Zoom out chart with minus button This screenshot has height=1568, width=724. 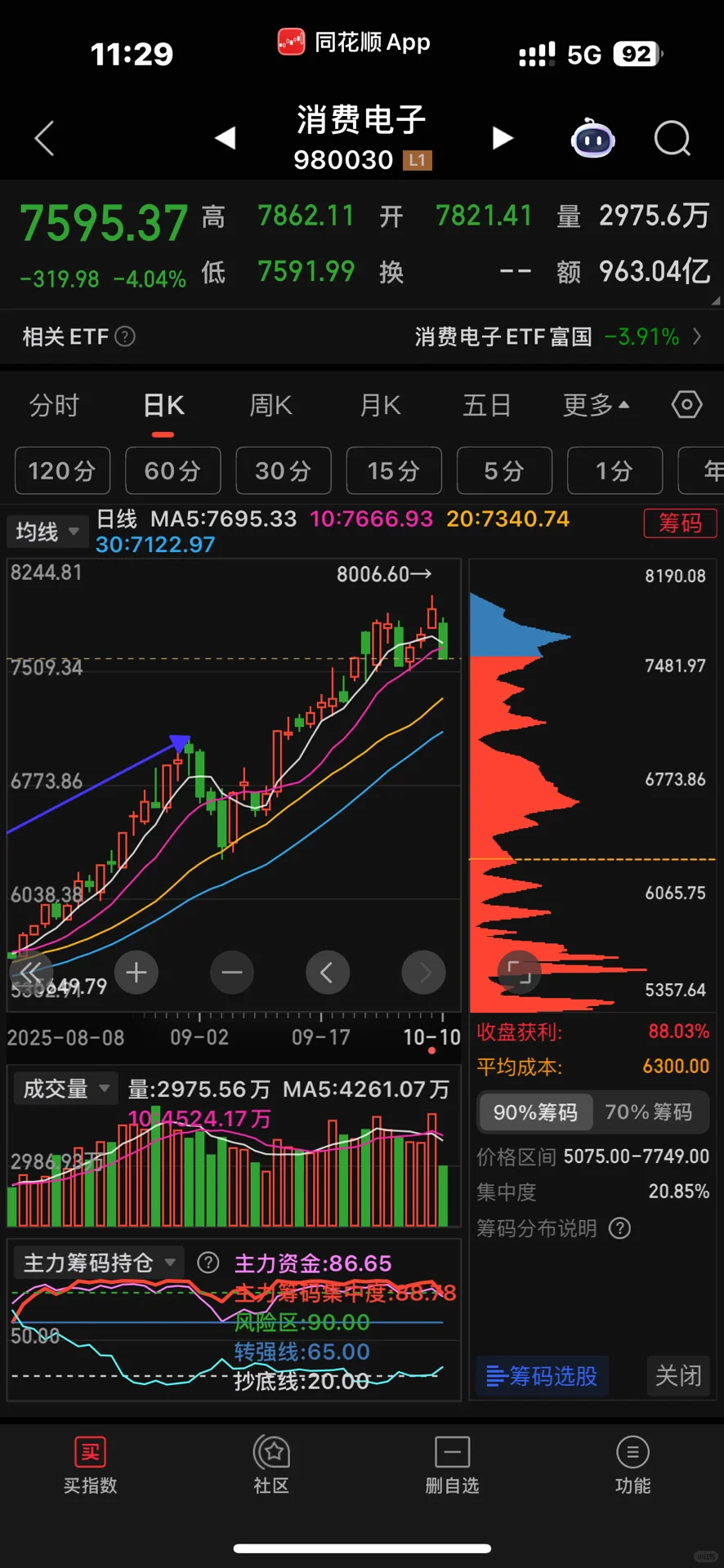coord(232,972)
